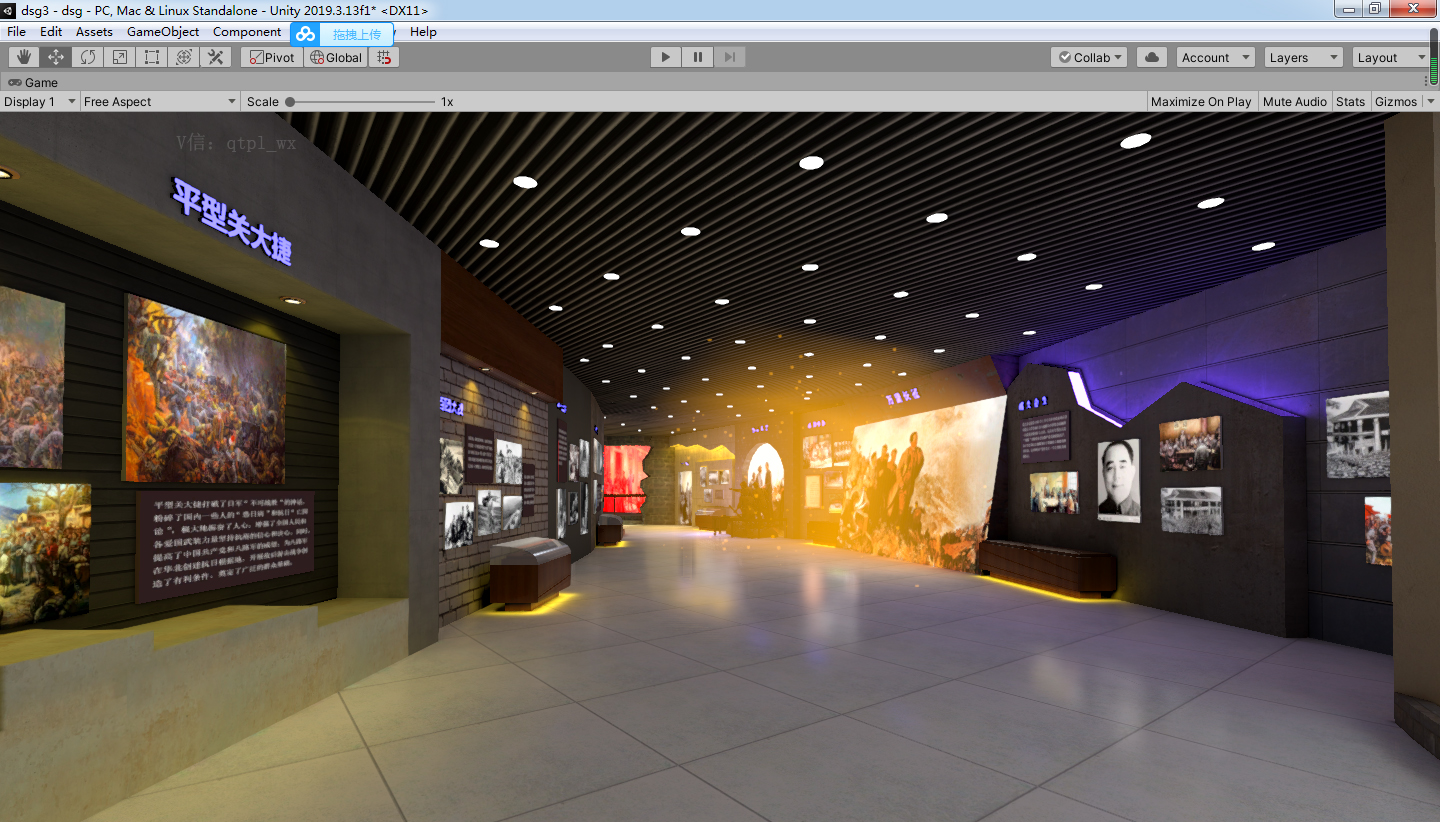
Task: Click the battle painting under 平型关大捷
Action: (205, 389)
